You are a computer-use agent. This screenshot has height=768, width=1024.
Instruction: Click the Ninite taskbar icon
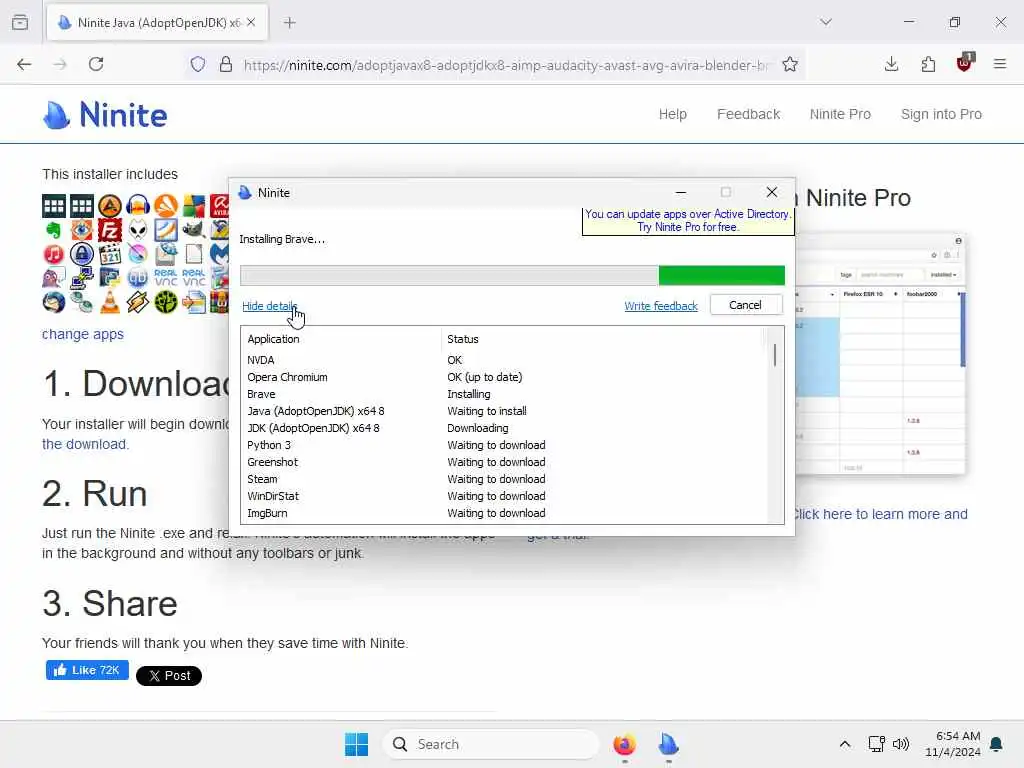click(x=668, y=744)
